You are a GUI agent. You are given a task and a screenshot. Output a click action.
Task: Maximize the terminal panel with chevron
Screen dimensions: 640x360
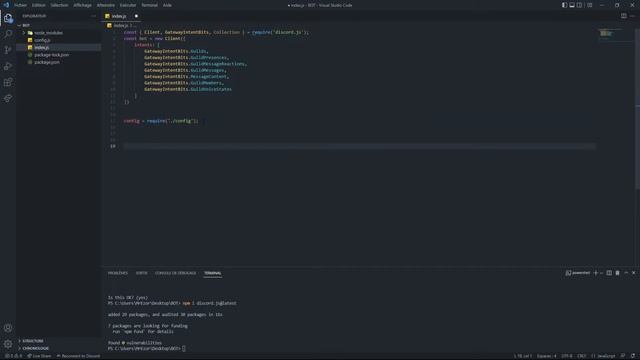click(x=626, y=273)
